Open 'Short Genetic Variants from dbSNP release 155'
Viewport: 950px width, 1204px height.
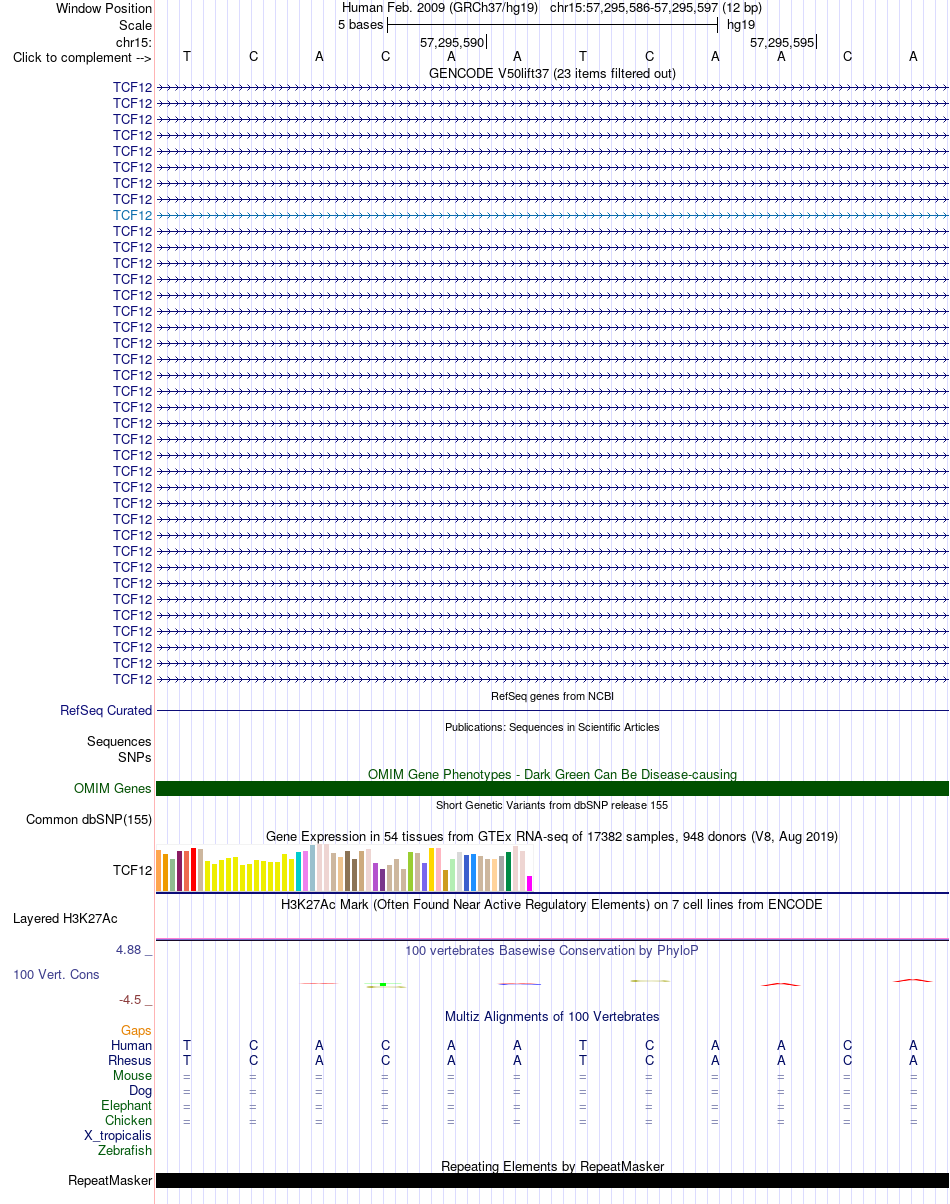tap(552, 805)
